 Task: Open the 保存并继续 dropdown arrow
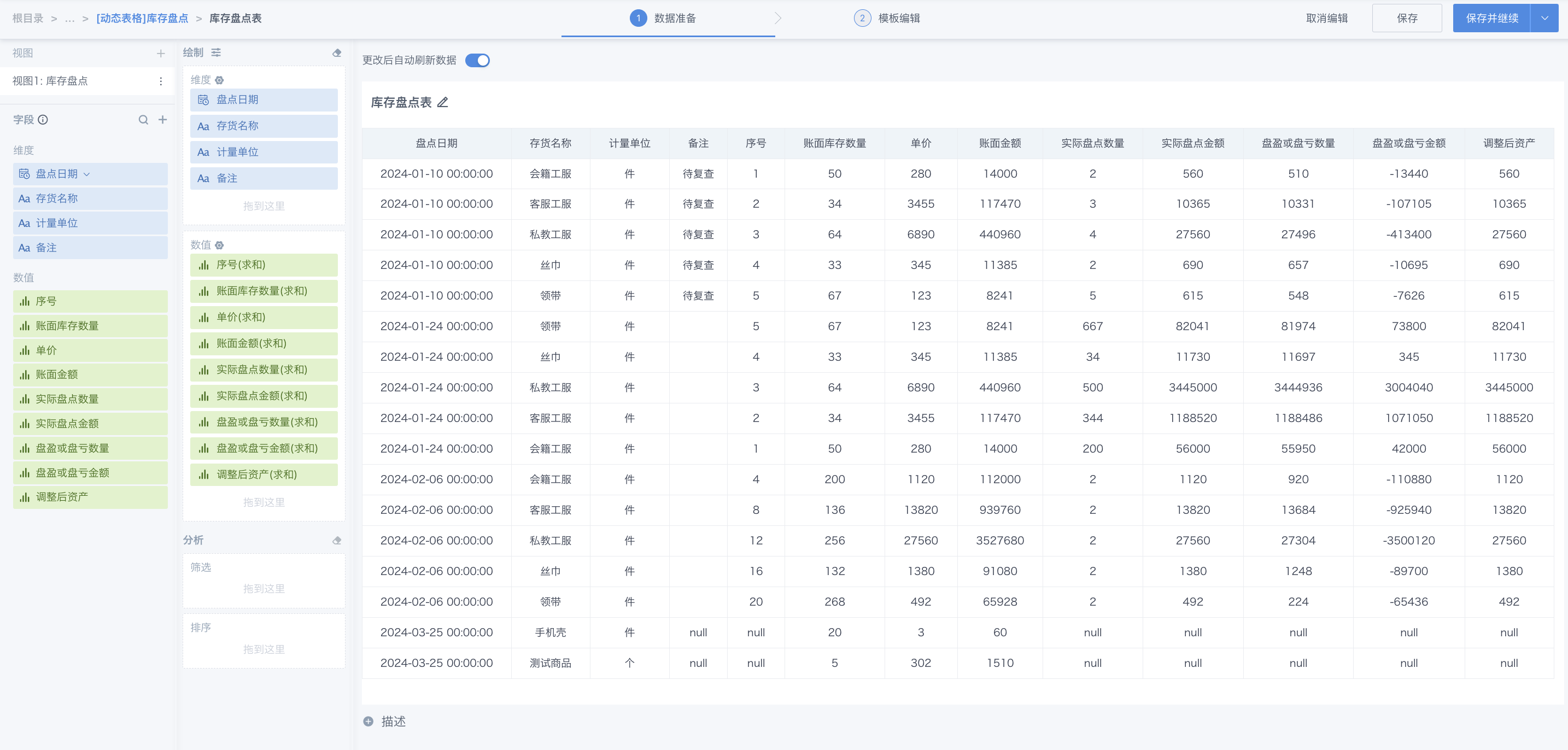click(1545, 18)
